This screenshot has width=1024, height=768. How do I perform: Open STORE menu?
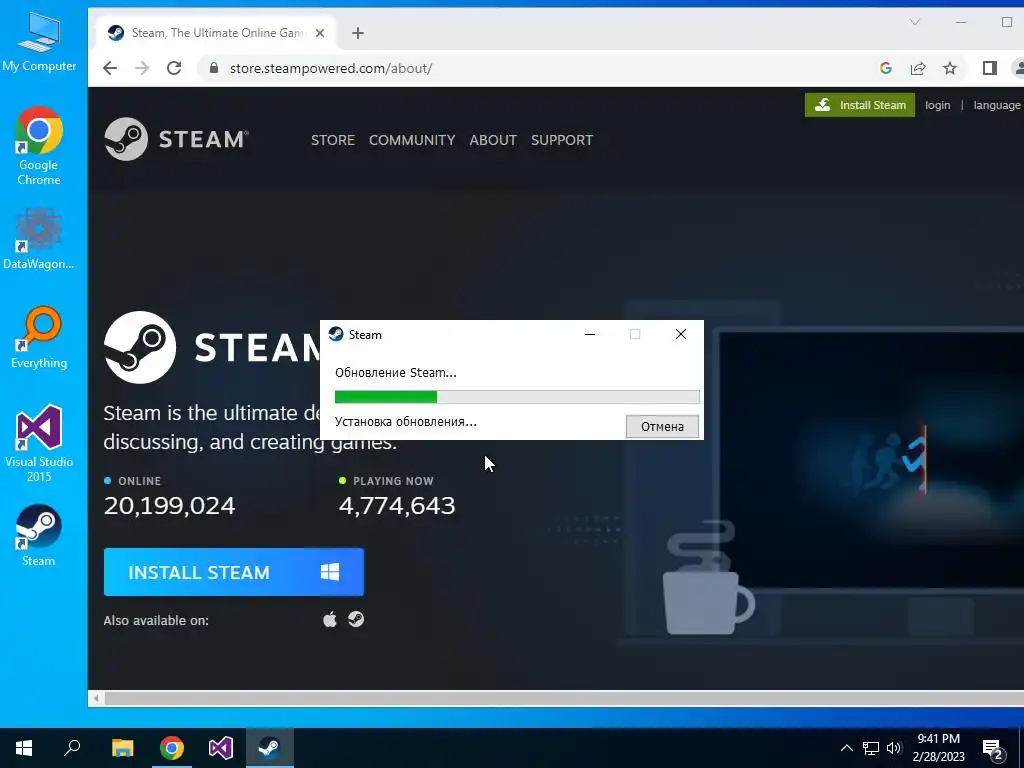[332, 140]
